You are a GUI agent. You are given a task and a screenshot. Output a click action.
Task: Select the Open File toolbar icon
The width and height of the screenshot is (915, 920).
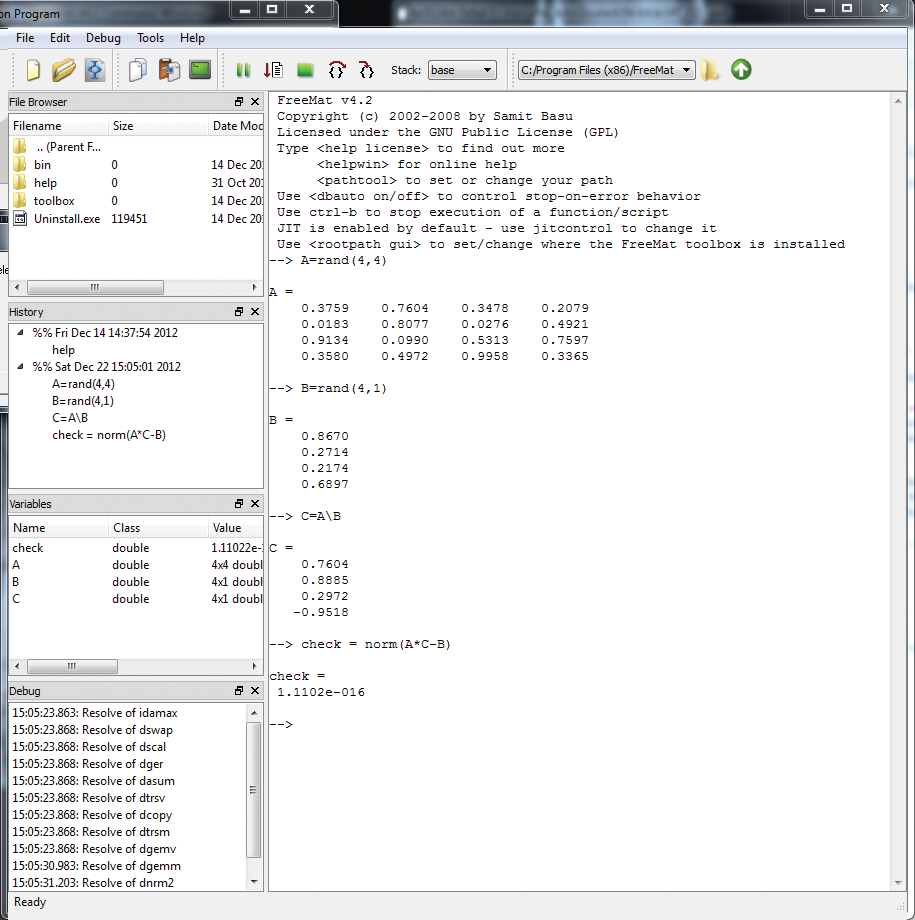click(x=62, y=69)
